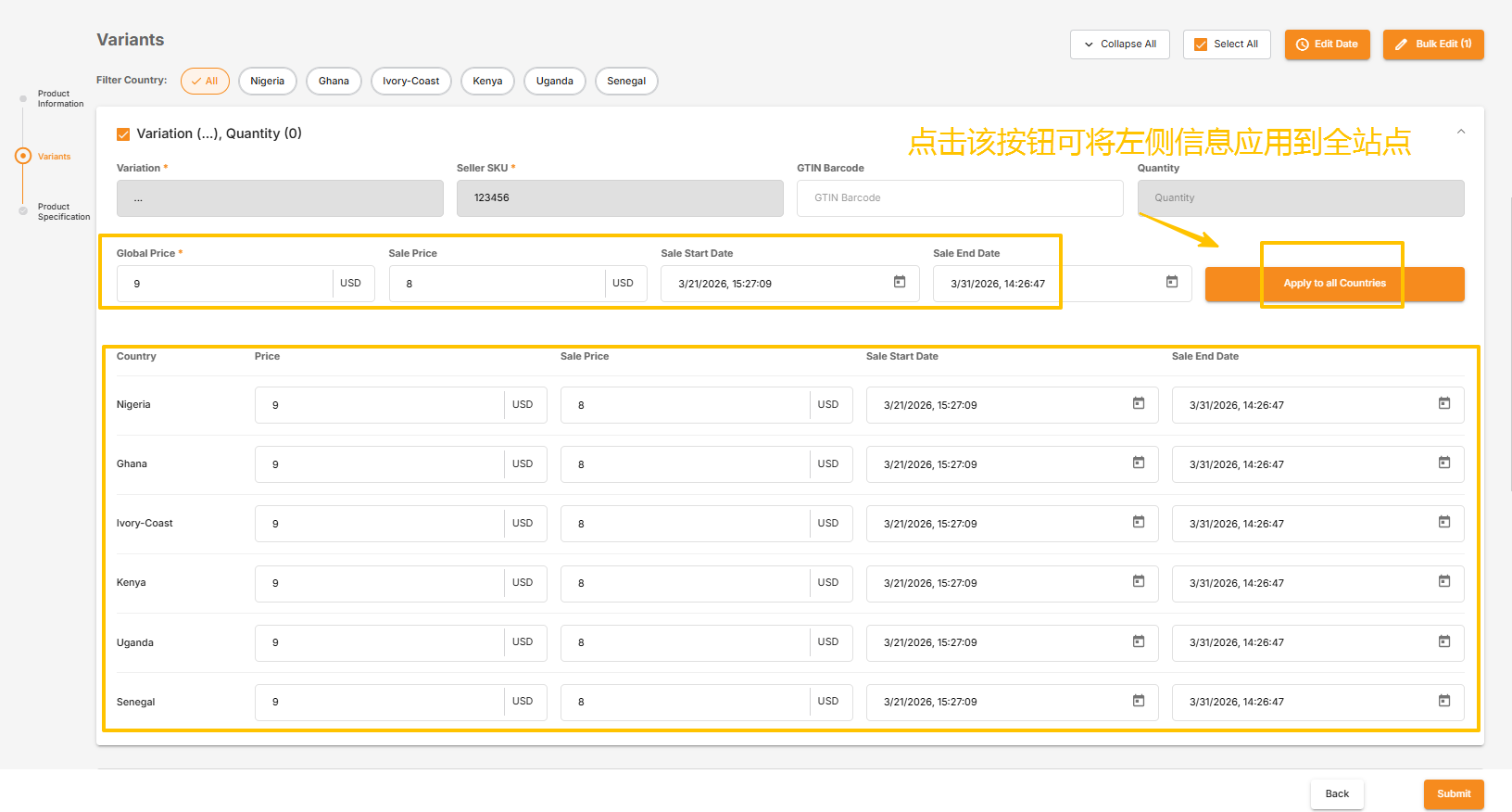This screenshot has height=812, width=1512.
Task: Toggle the Select All checkbox
Action: pos(1201,44)
